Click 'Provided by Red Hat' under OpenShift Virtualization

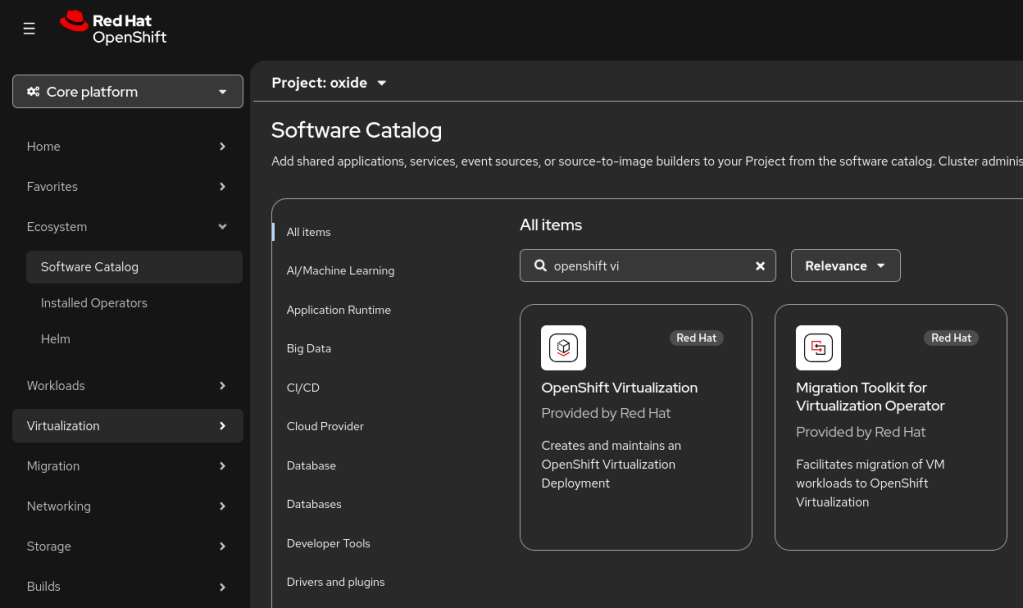[605, 413]
